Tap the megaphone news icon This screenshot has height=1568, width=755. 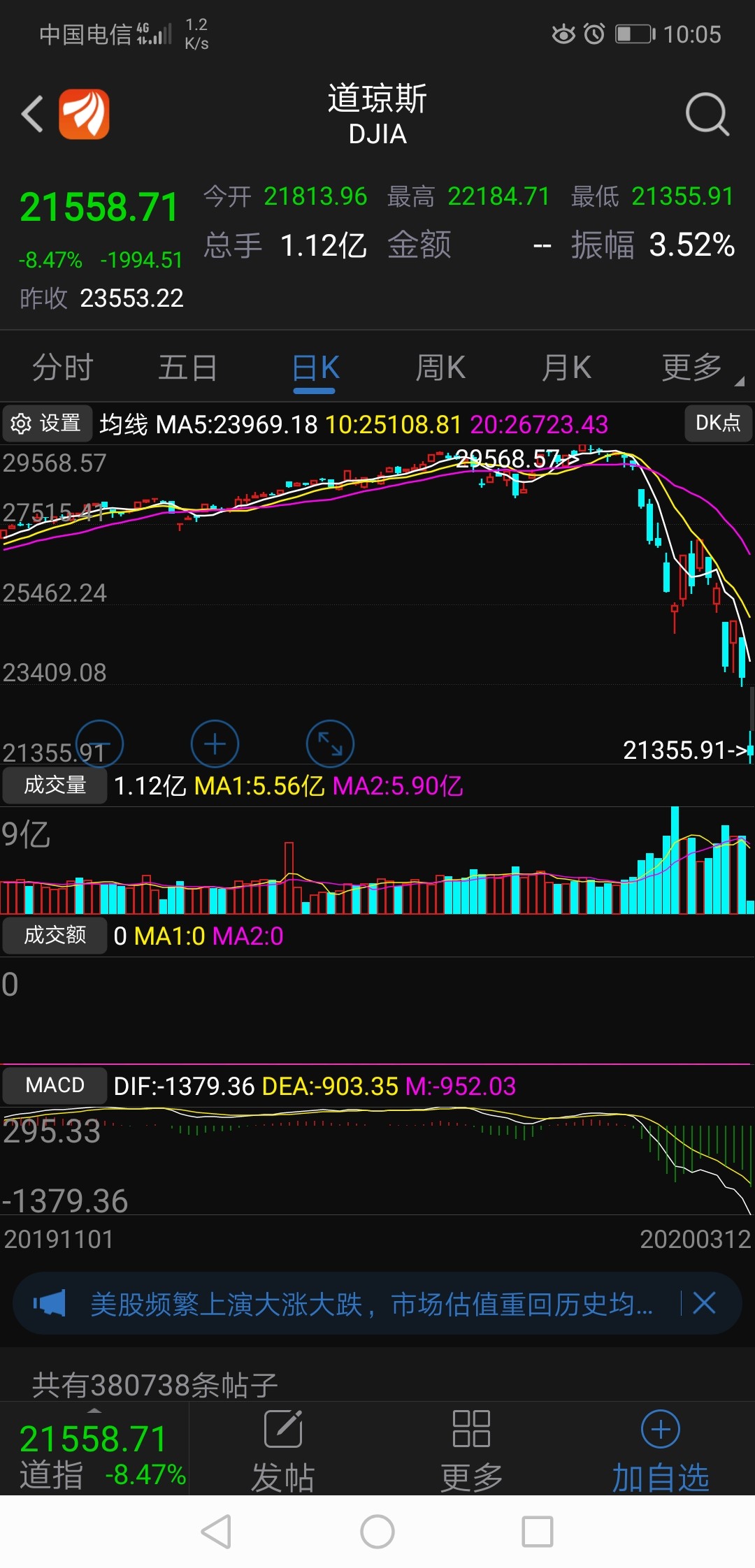49,1303
